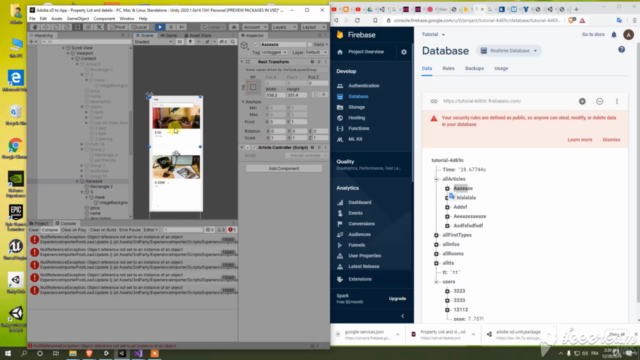Click the Add Component button
The width and height of the screenshot is (640, 360).
(284, 168)
